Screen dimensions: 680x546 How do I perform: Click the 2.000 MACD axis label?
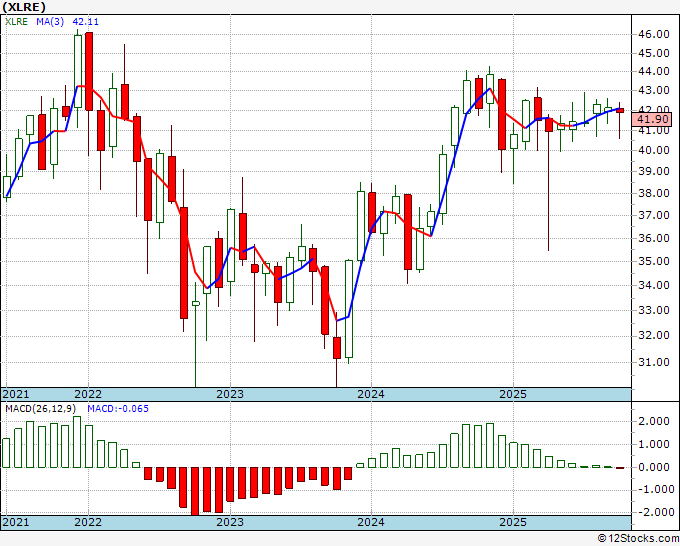pos(656,421)
